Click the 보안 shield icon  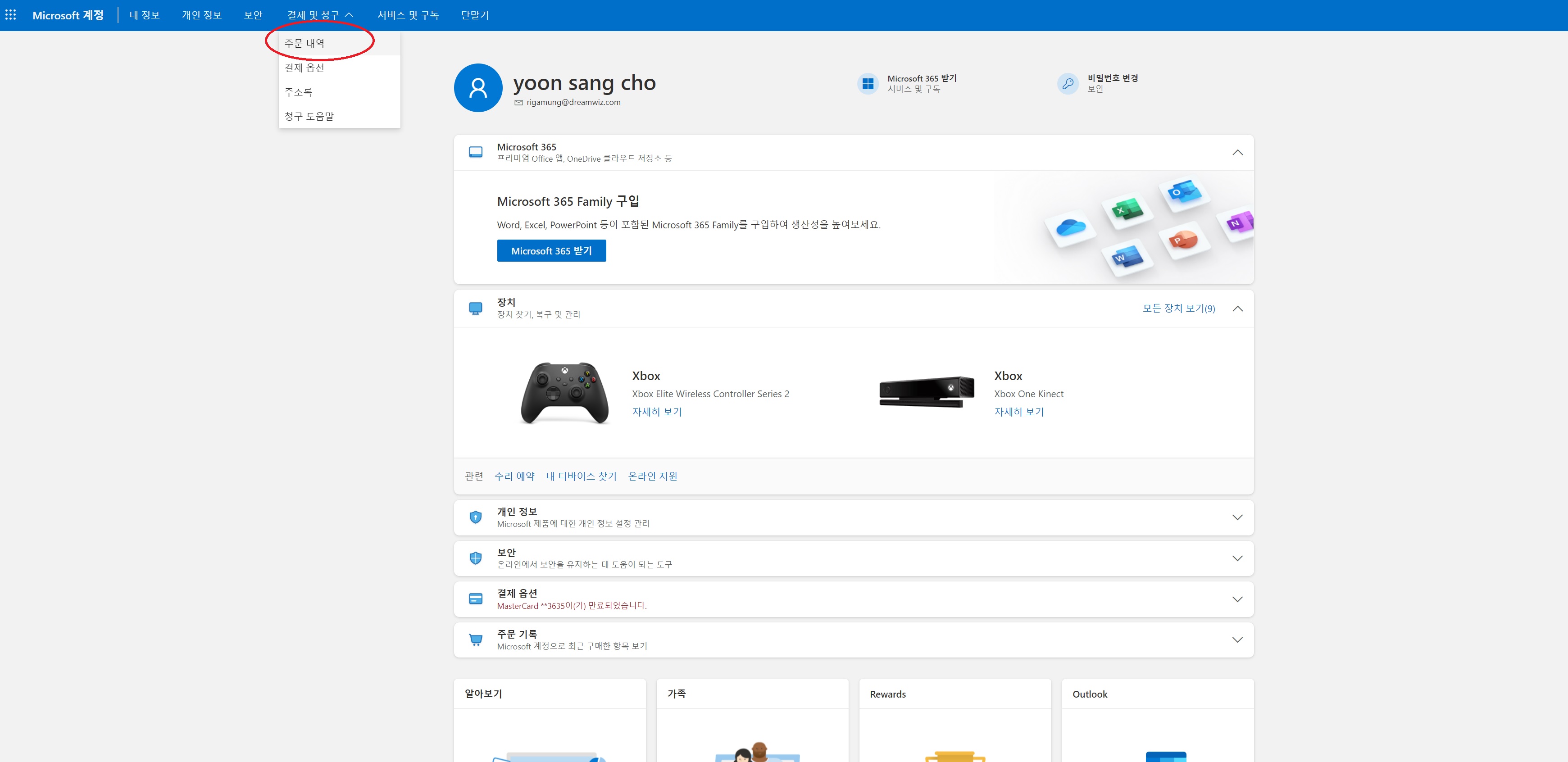tap(475, 558)
